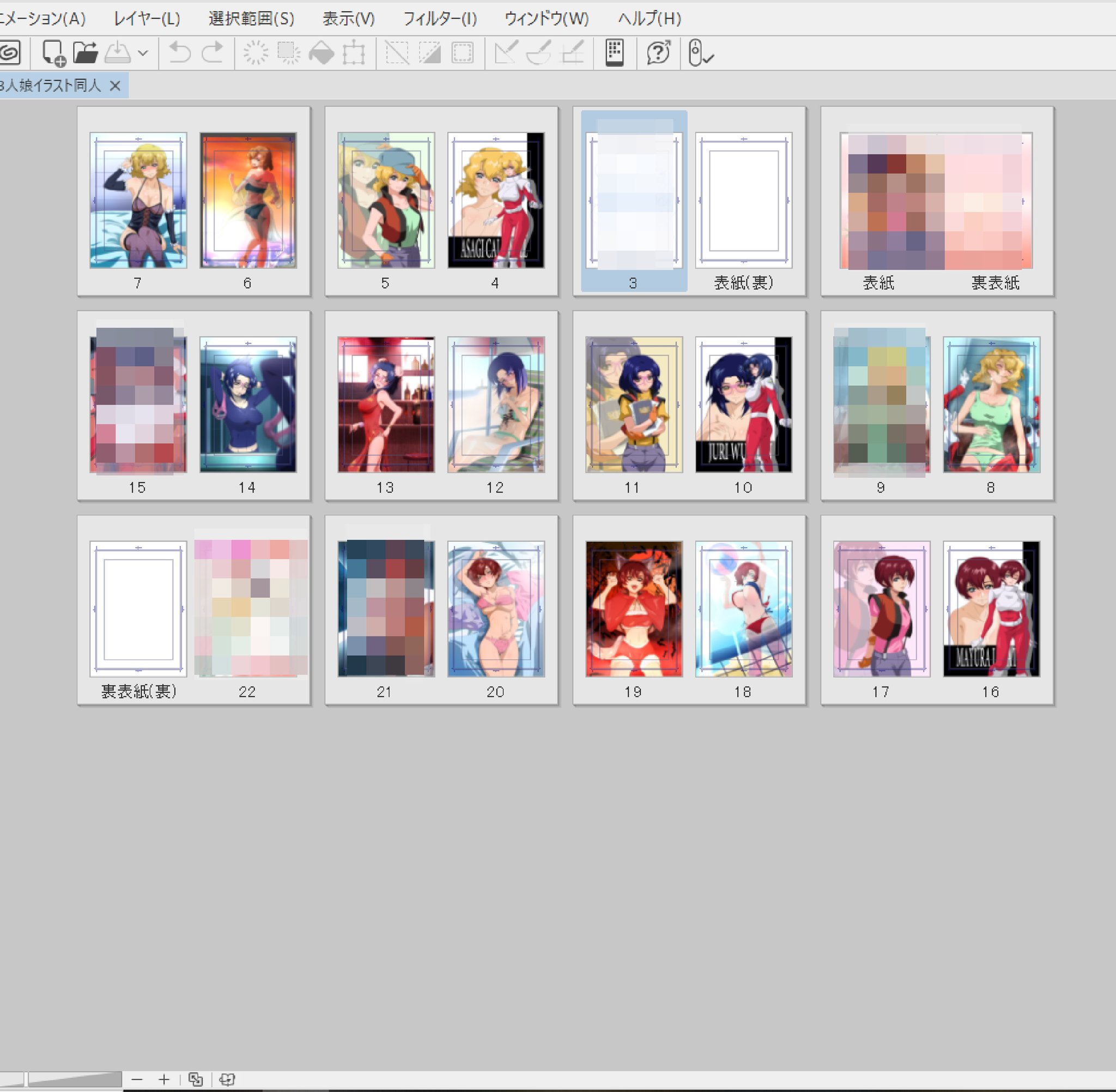Screen dimensions: 1116x1092
Task: Click the Clear (delete) icon
Action: (x=256, y=53)
